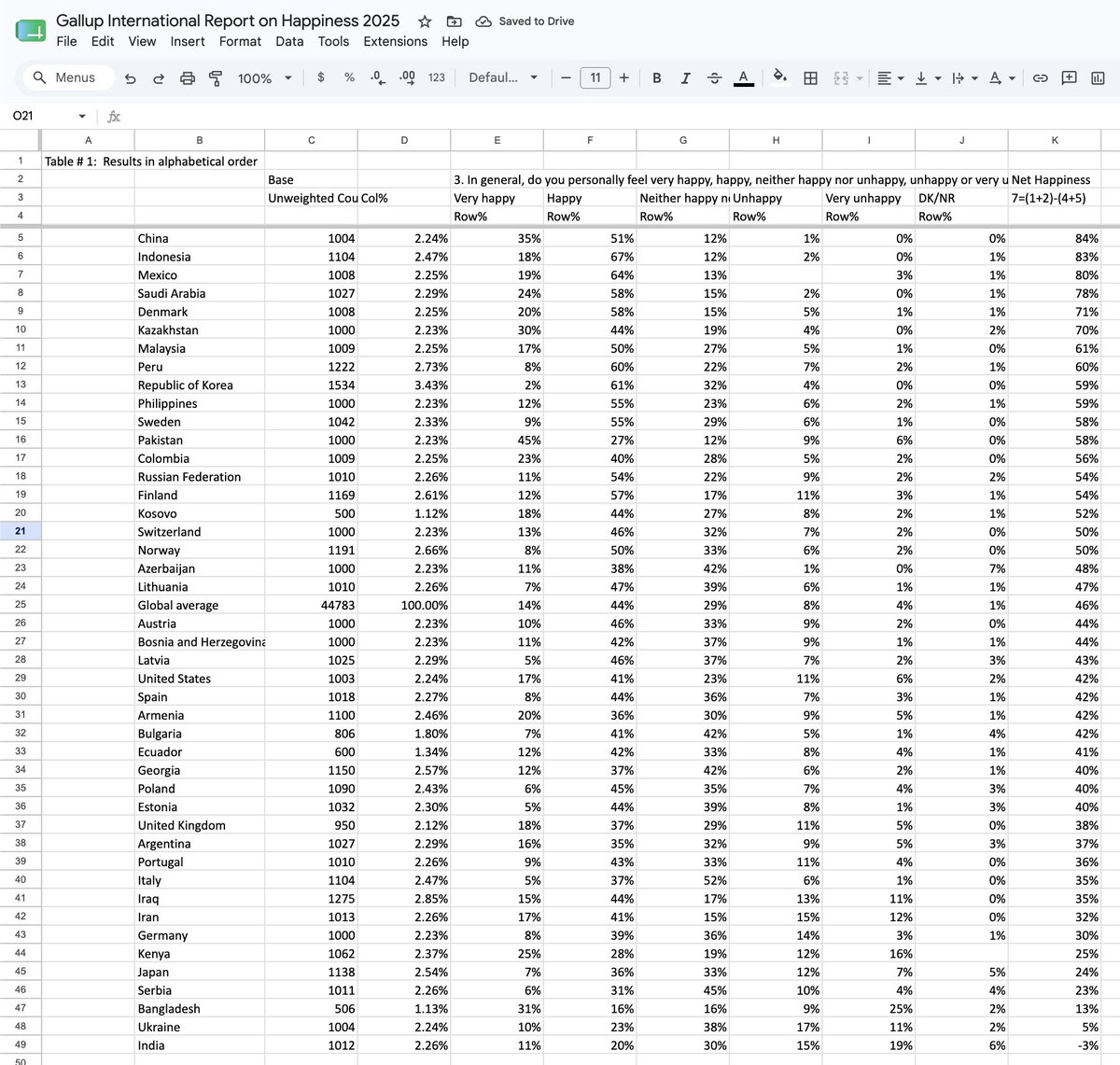Toggle italic formatting

pos(685,78)
